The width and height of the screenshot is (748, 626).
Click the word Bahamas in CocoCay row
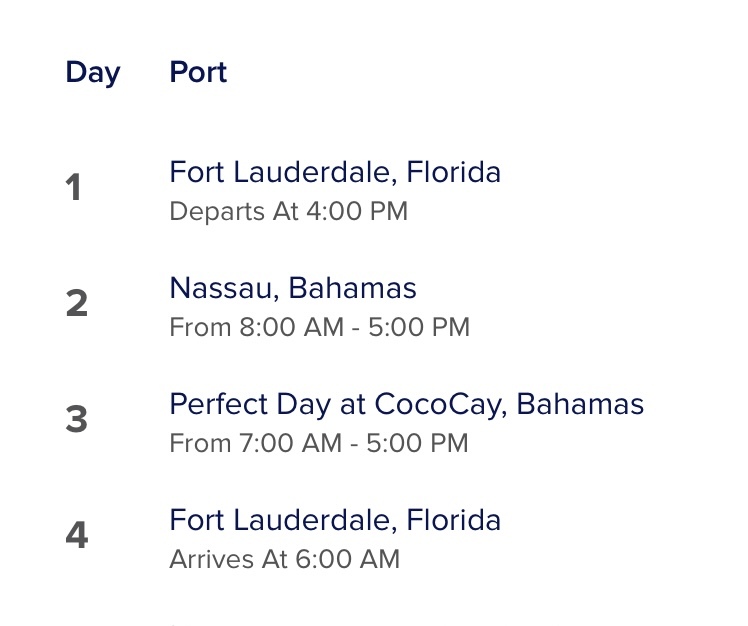click(x=582, y=405)
